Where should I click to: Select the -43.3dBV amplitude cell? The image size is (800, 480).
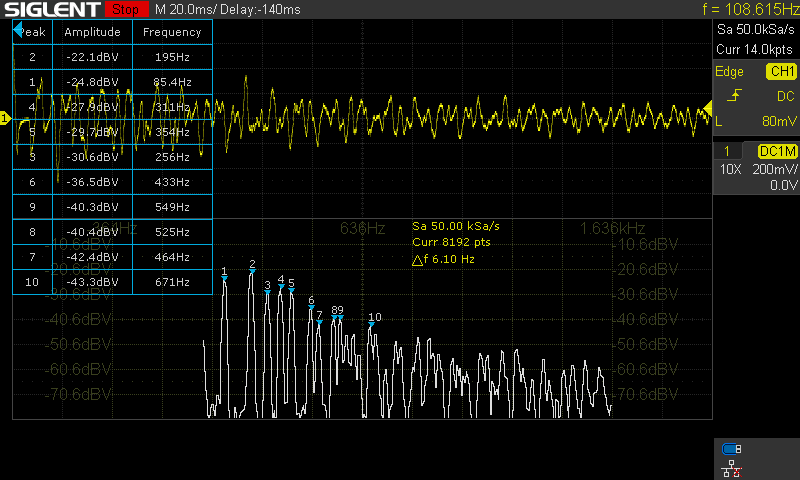click(x=92, y=282)
